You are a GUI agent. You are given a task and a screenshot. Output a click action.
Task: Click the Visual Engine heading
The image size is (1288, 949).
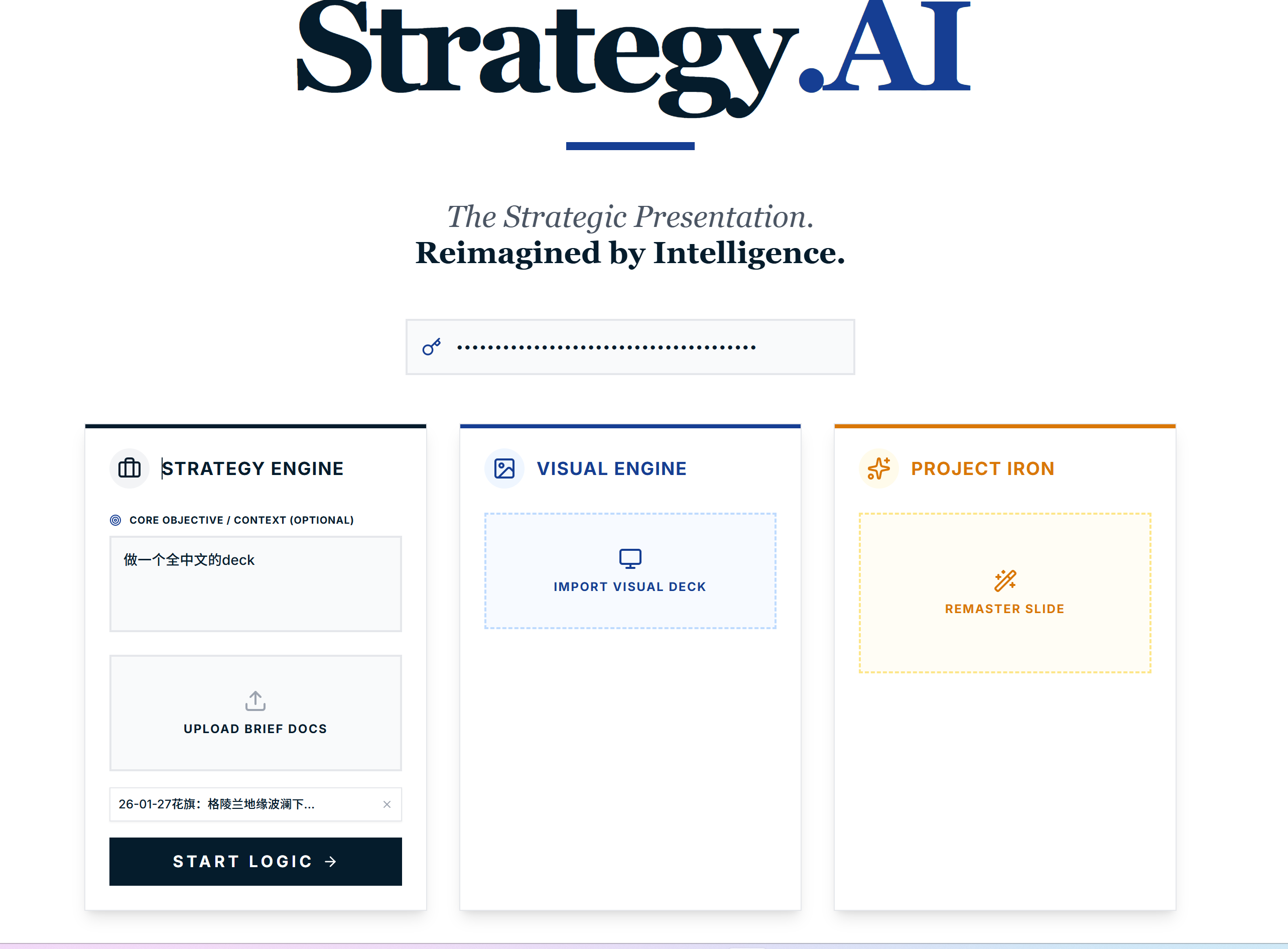click(611, 468)
